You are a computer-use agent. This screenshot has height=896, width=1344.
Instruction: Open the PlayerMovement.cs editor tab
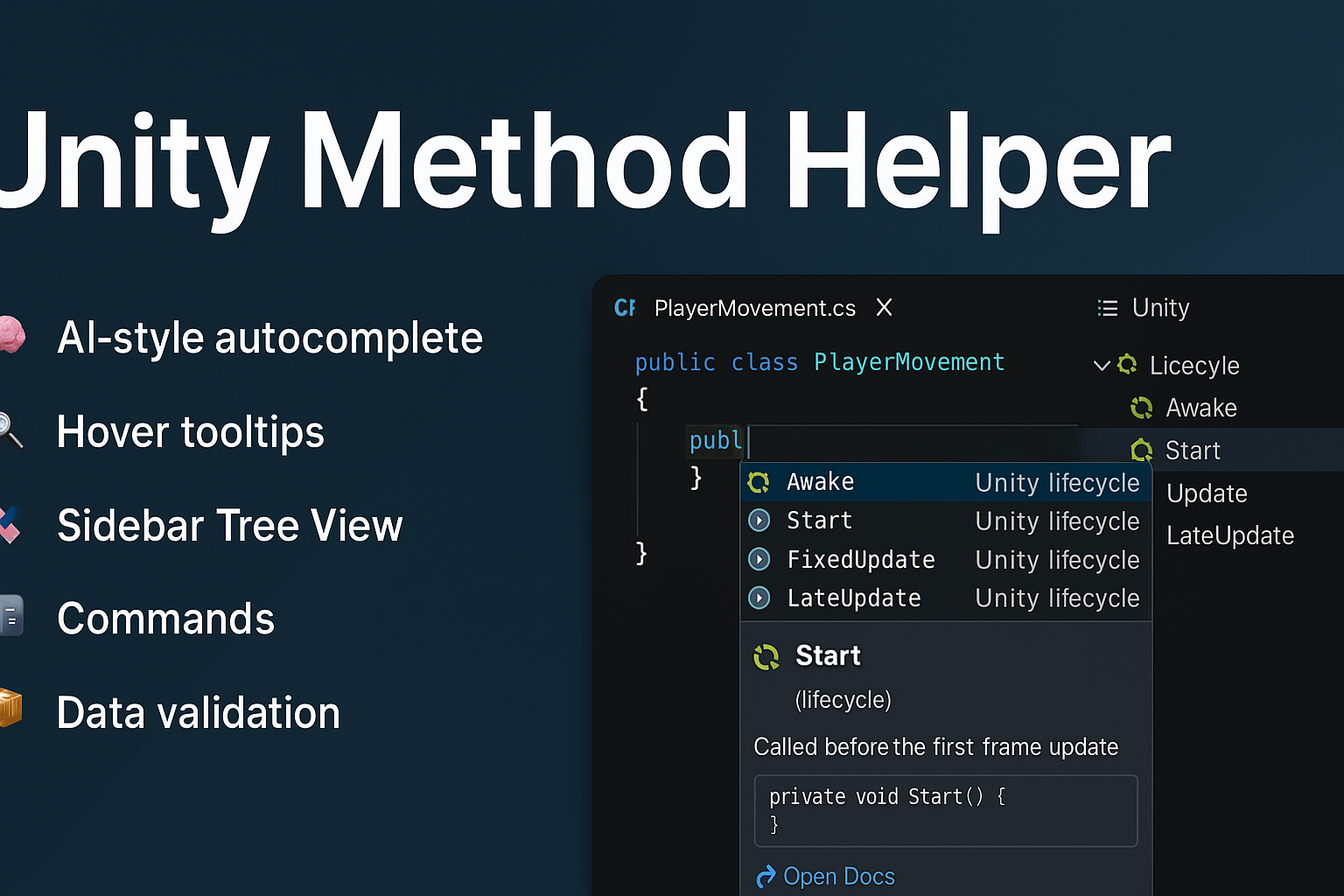click(754, 308)
